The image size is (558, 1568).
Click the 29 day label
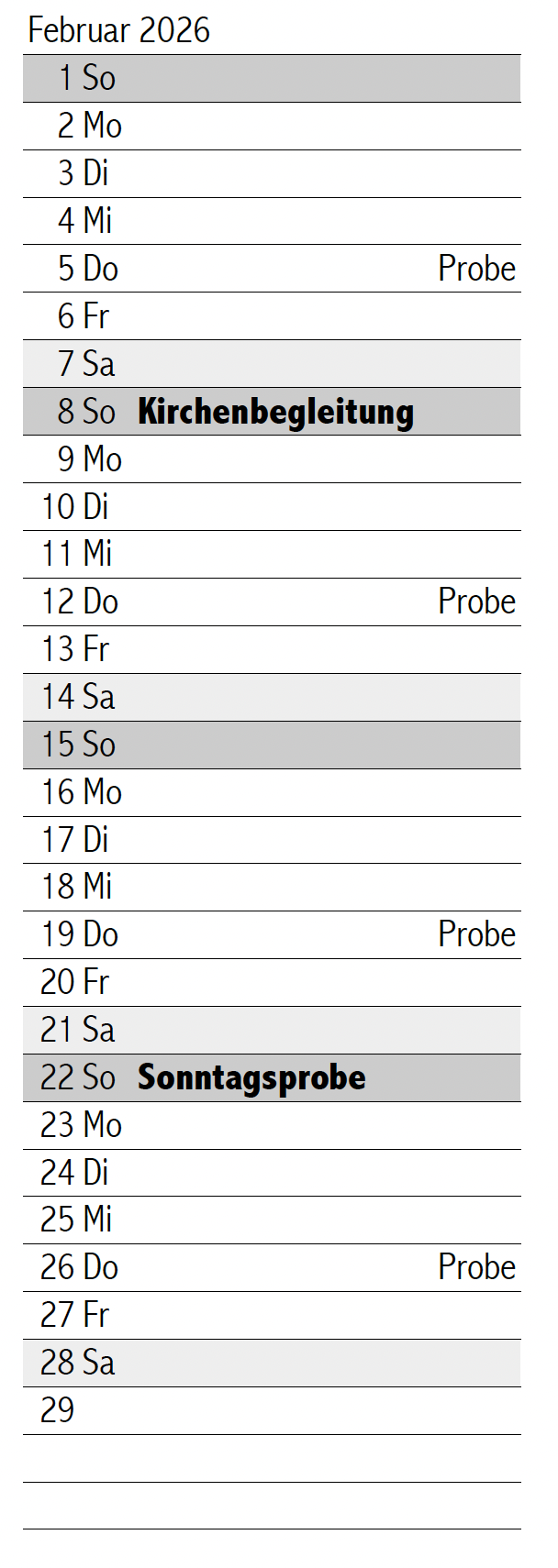point(57,1410)
